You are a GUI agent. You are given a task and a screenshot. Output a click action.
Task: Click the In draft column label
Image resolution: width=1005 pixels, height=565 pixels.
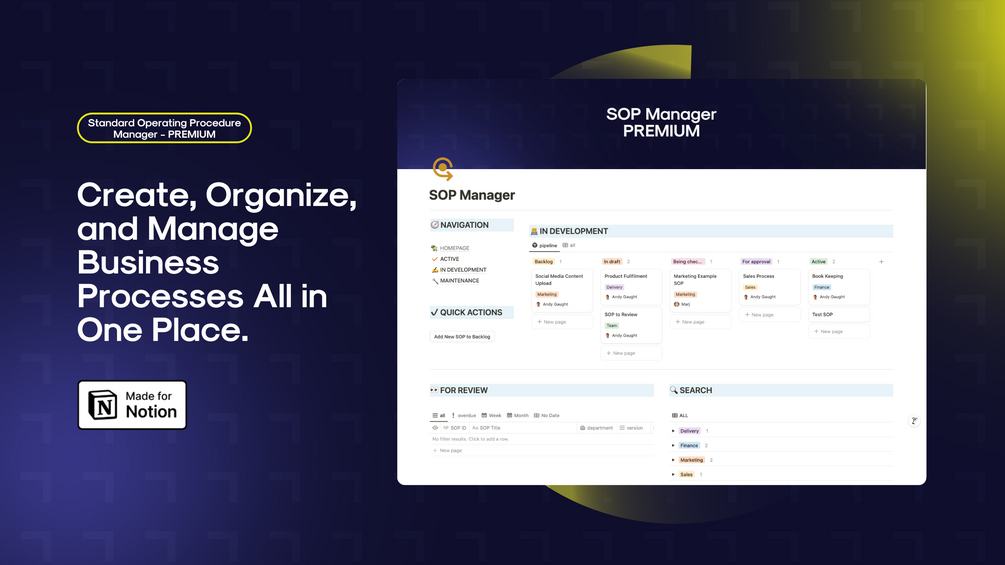[612, 261]
